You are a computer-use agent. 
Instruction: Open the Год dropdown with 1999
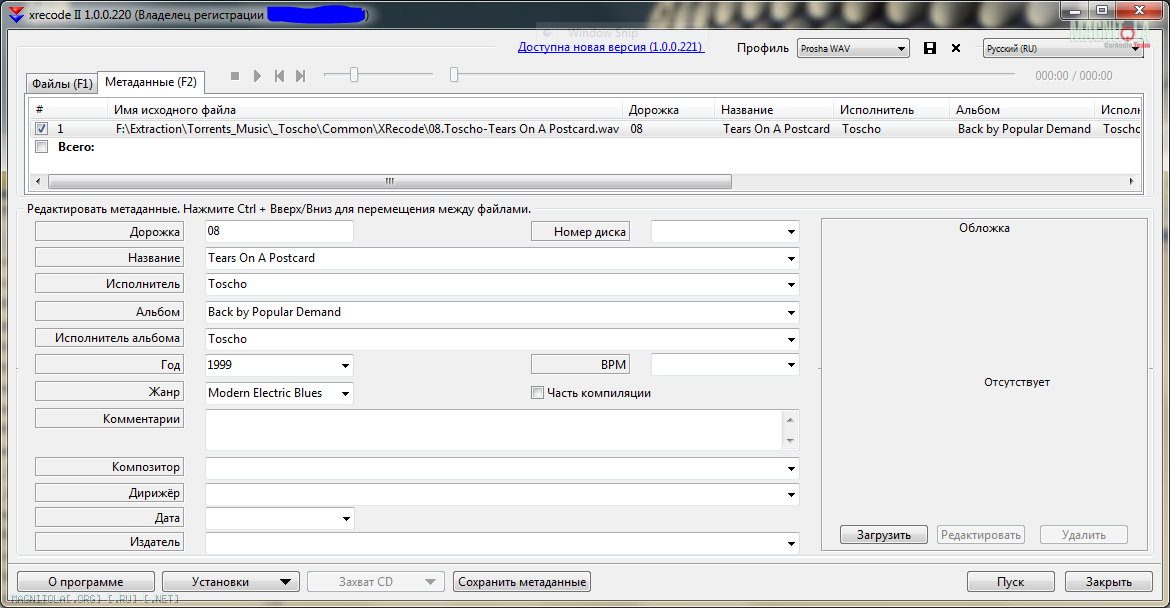346,366
